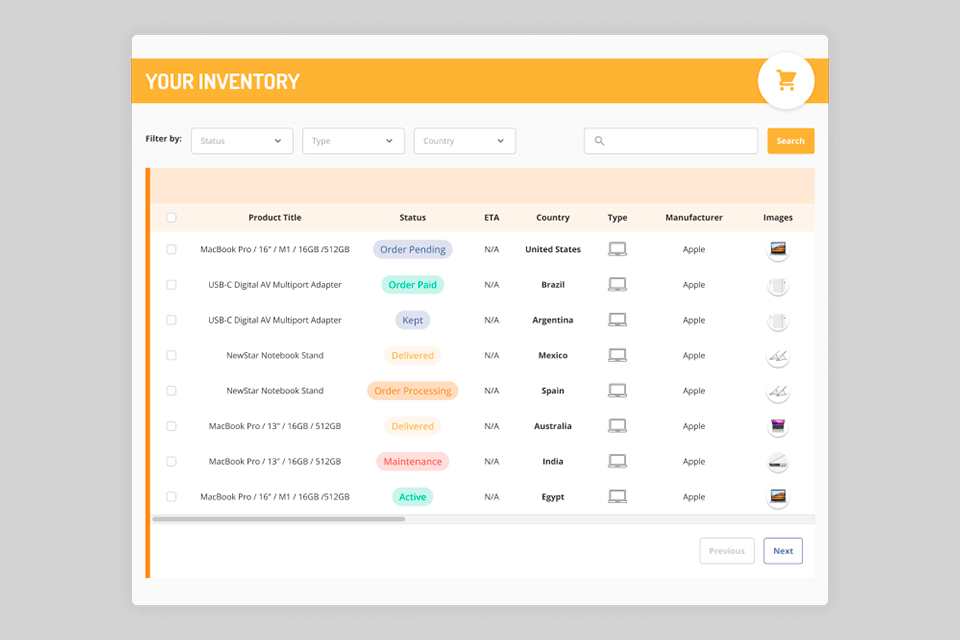Go to the Next page
The image size is (960, 640).
(783, 551)
